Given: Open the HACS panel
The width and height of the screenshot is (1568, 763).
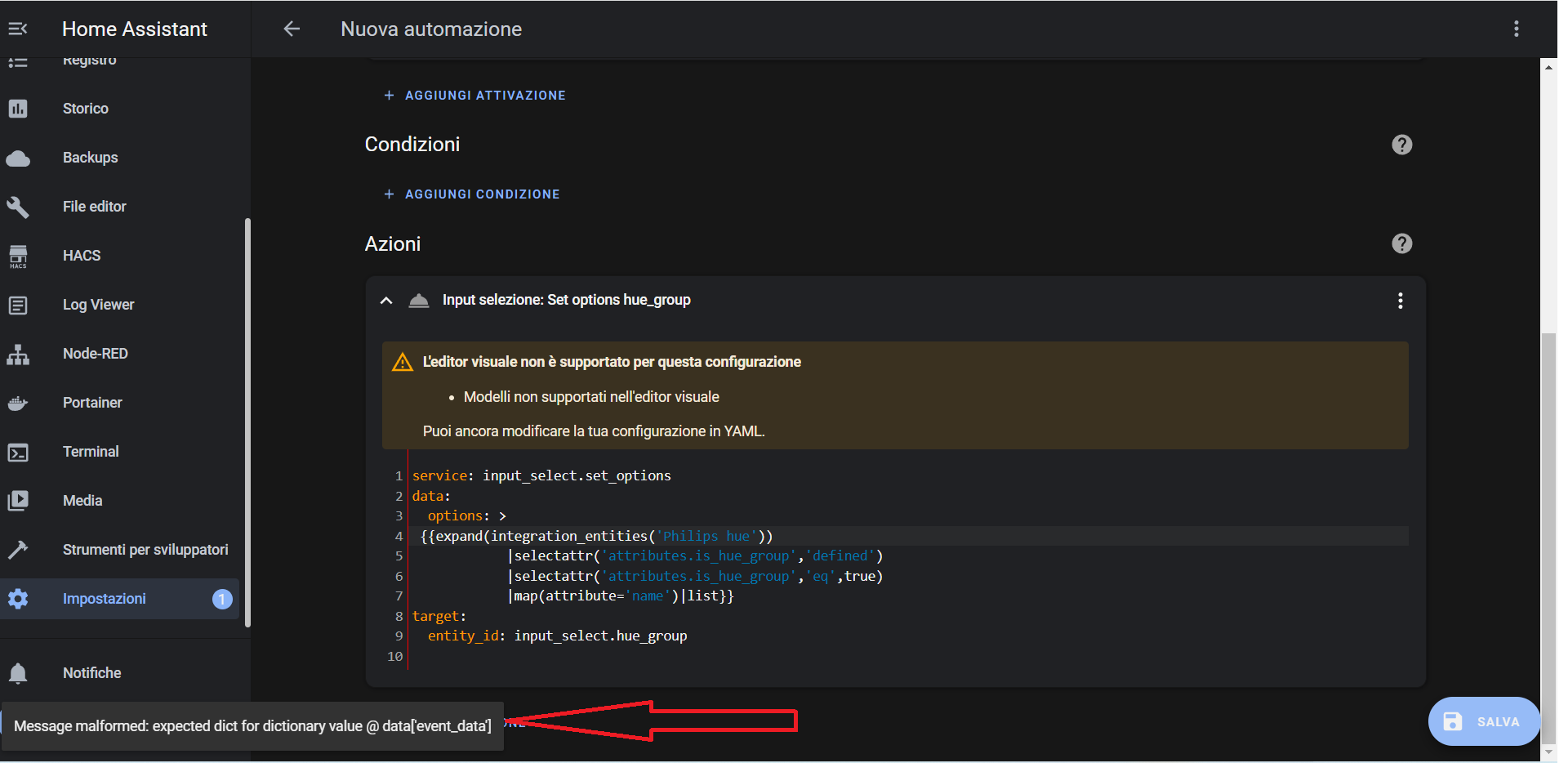Looking at the screenshot, I should coord(81,255).
